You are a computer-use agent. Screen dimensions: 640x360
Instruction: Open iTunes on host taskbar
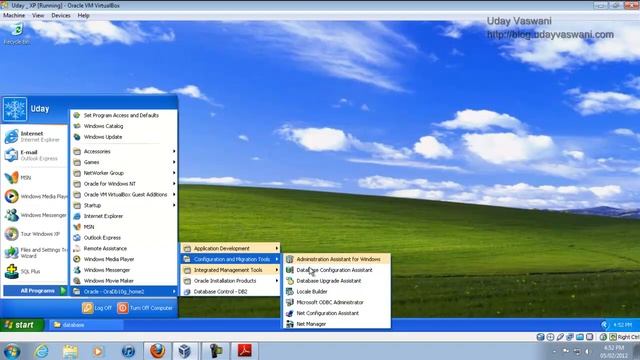[x=128, y=351]
